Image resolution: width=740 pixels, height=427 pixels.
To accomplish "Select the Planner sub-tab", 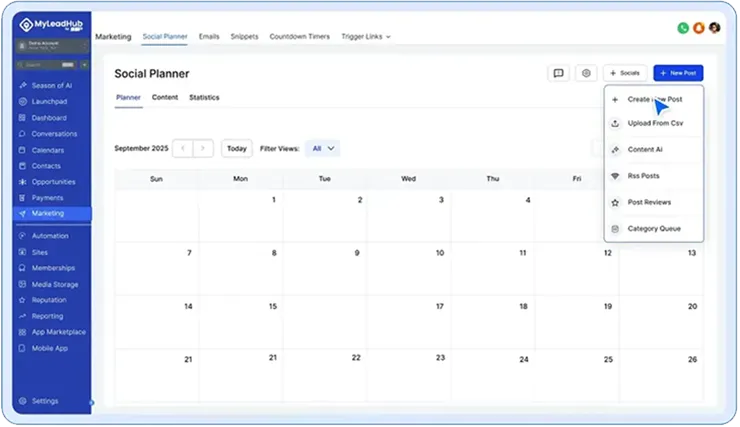I will 128,98.
